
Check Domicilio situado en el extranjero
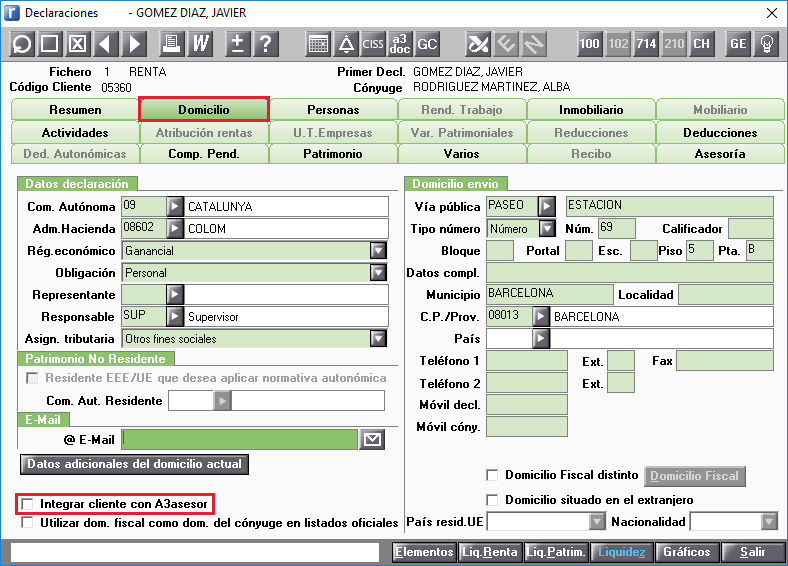[x=492, y=500]
